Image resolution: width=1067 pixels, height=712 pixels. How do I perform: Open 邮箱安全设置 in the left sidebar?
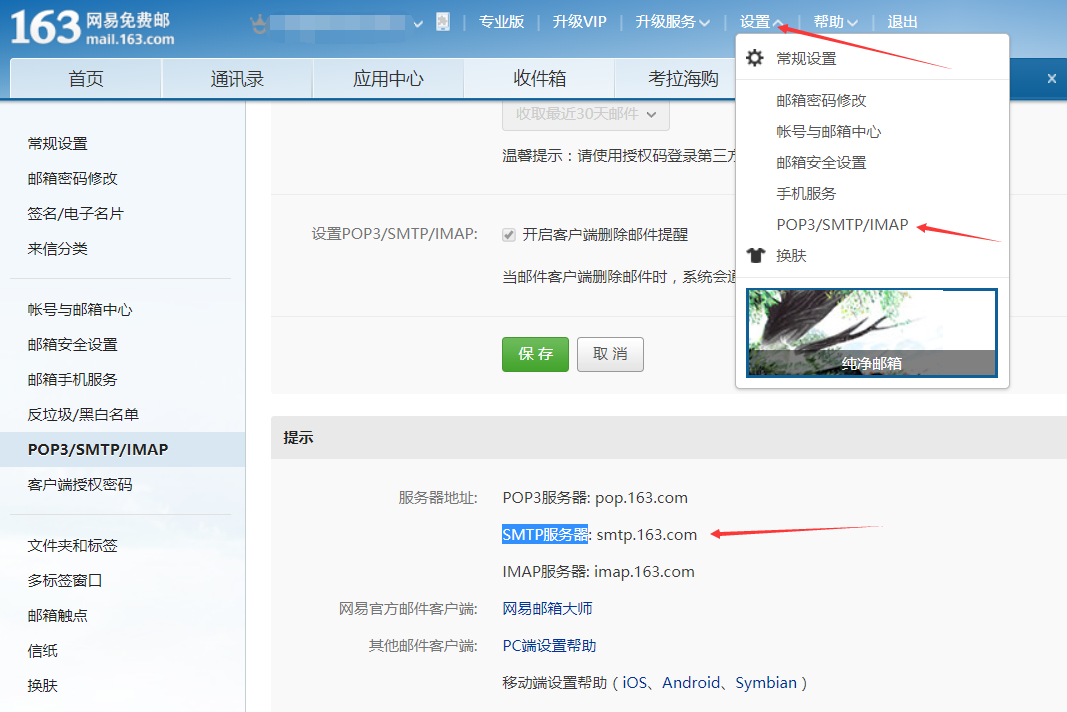[x=73, y=344]
